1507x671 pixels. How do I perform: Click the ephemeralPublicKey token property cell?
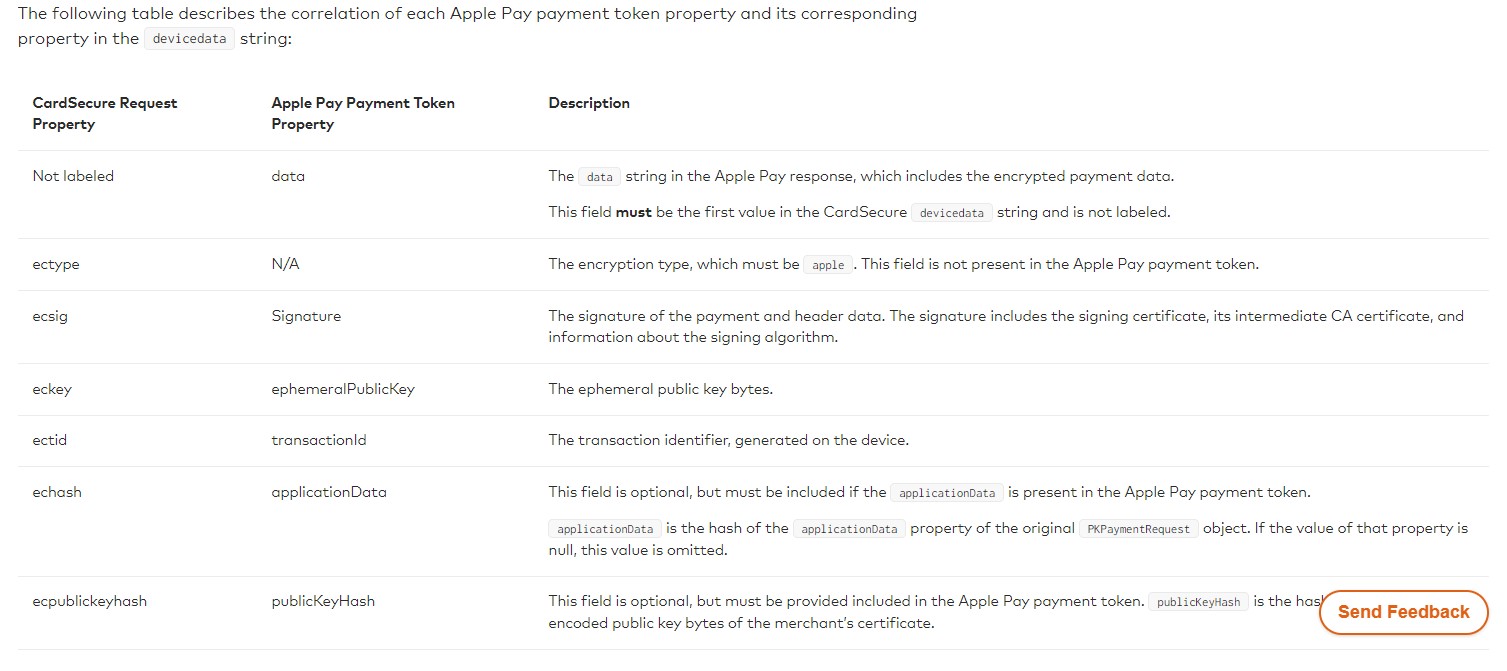(342, 389)
